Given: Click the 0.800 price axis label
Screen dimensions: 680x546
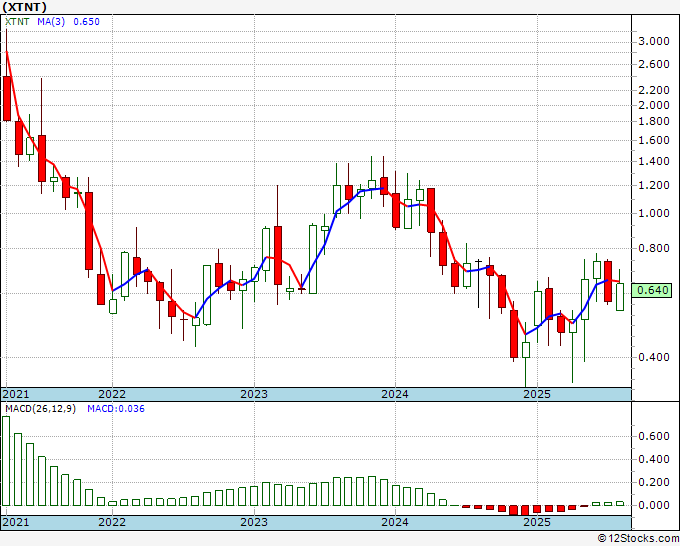Looking at the screenshot, I should (x=654, y=248).
